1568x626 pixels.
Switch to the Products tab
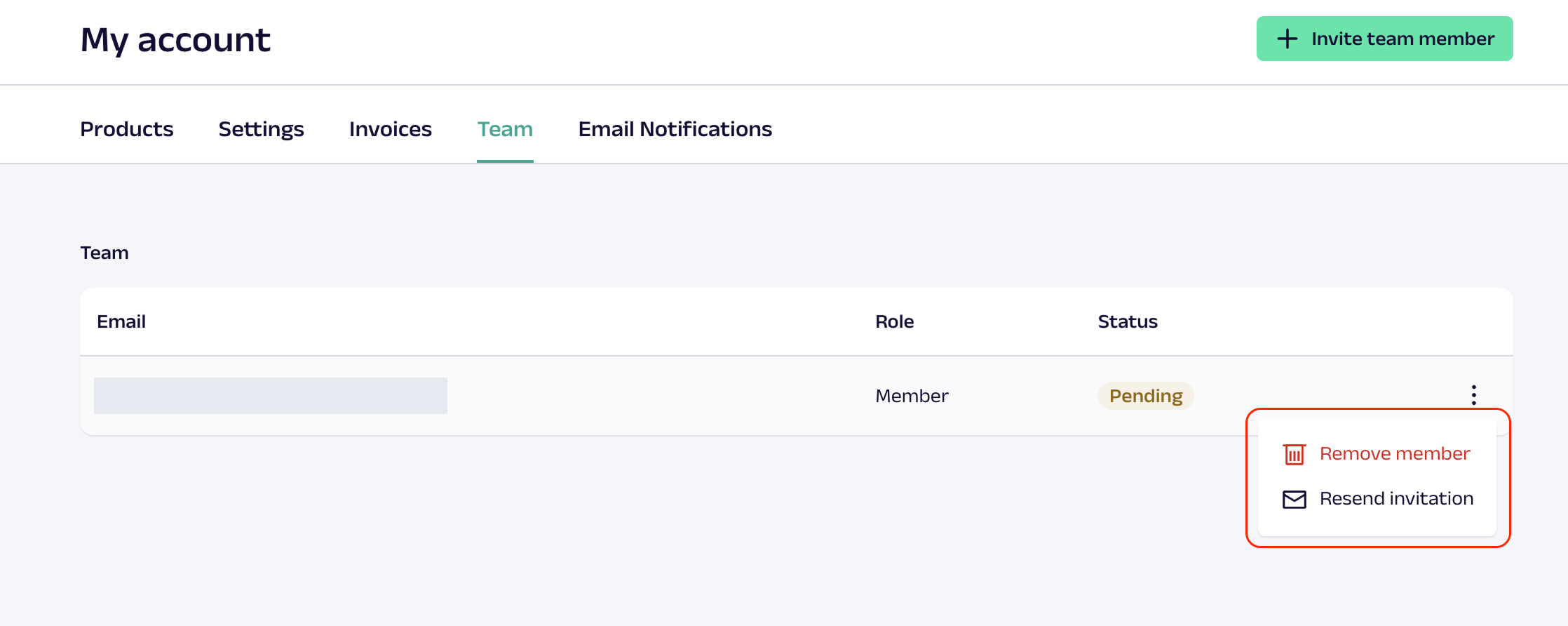coord(127,129)
